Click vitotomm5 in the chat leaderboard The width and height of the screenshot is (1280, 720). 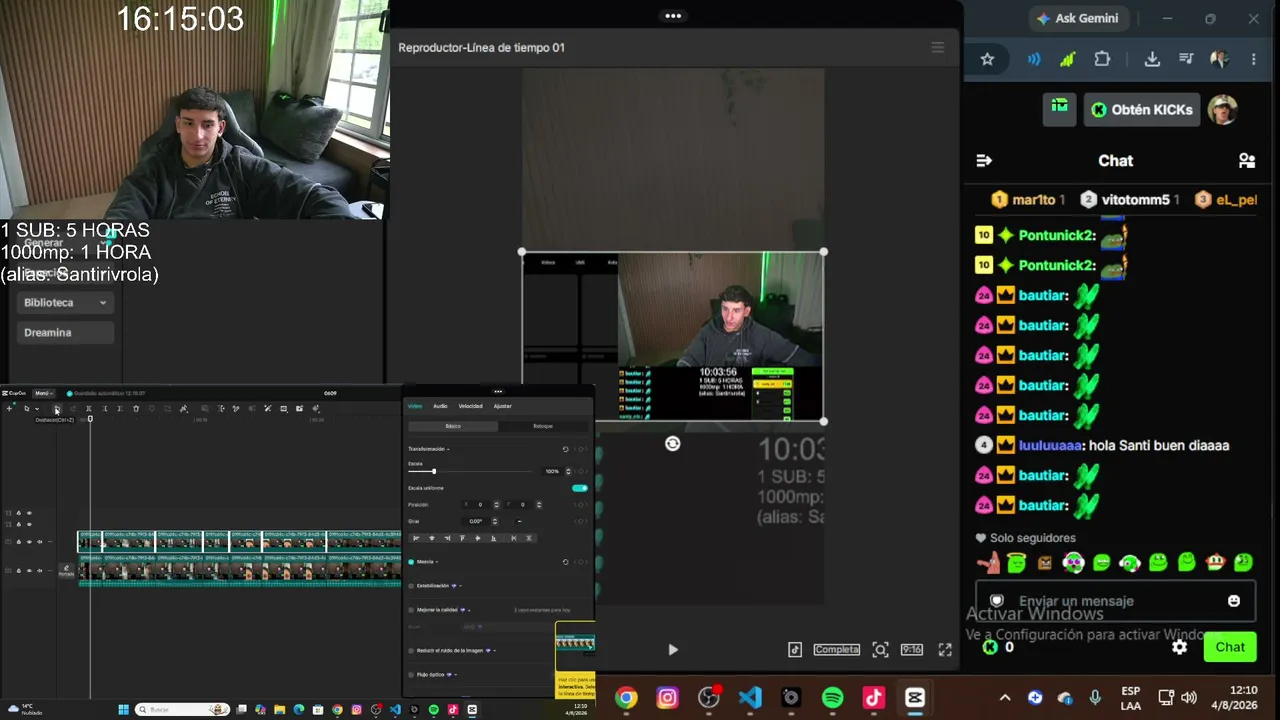point(1135,200)
